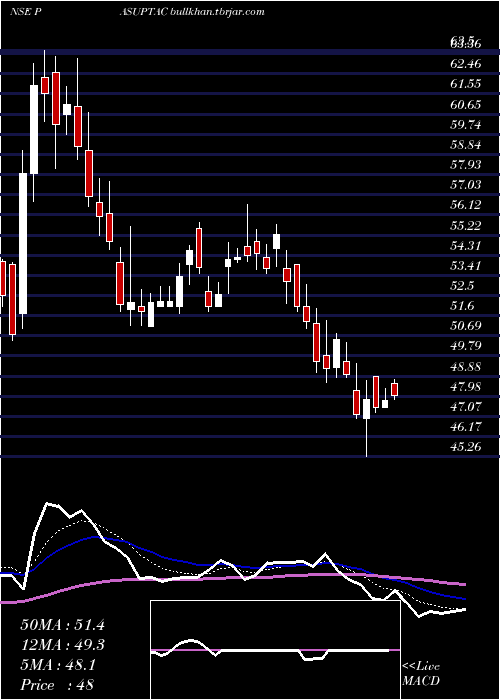Click the 53.41 price axis label
The height and width of the screenshot is (700, 500).
pos(466,266)
